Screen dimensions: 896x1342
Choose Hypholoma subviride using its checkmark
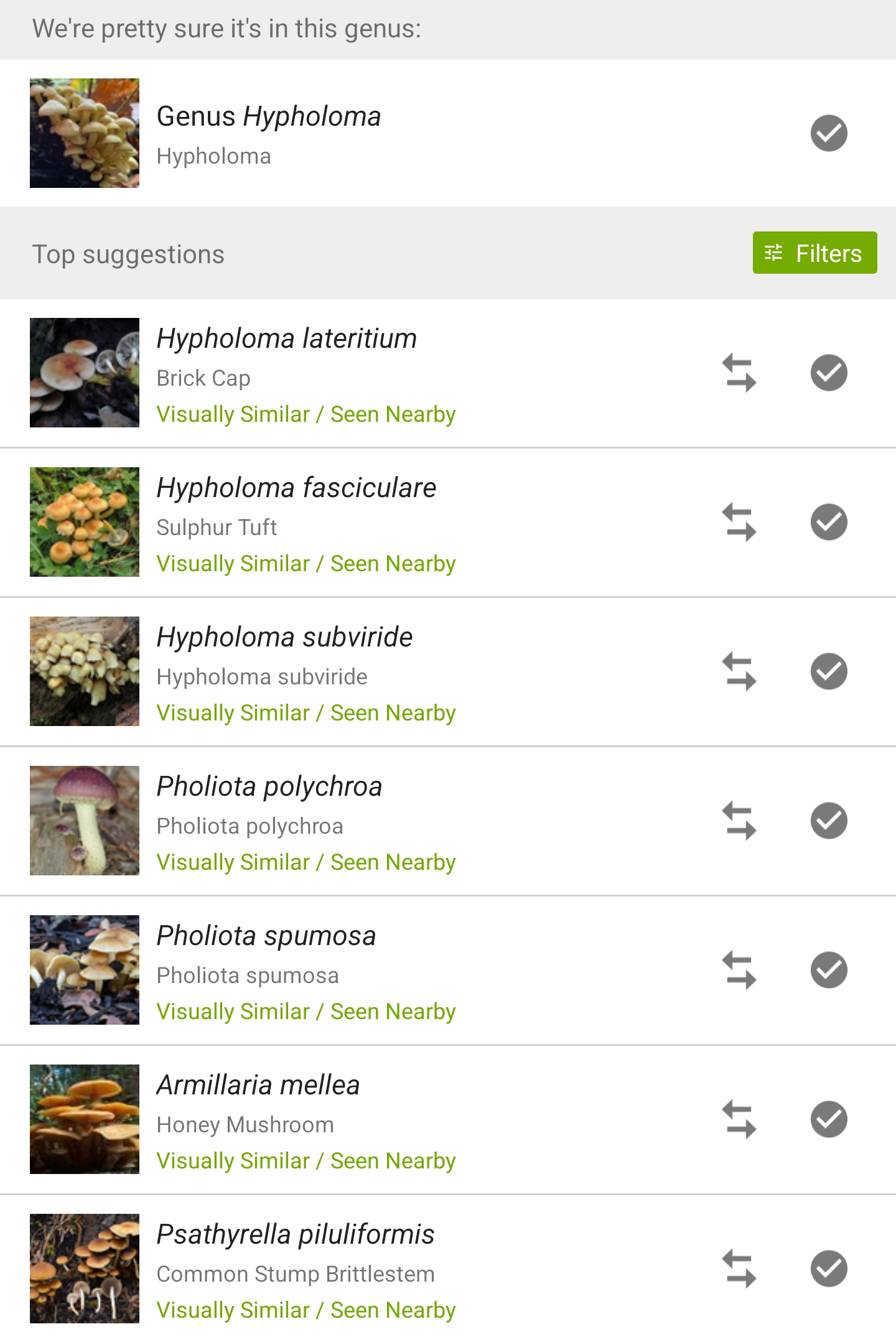coord(829,671)
